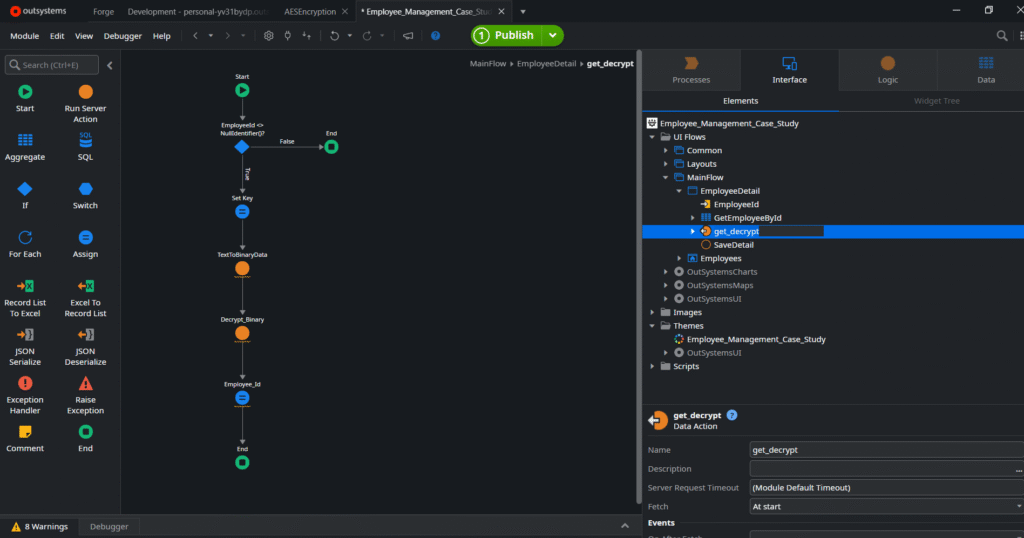Select the Comment tool

coord(25,438)
